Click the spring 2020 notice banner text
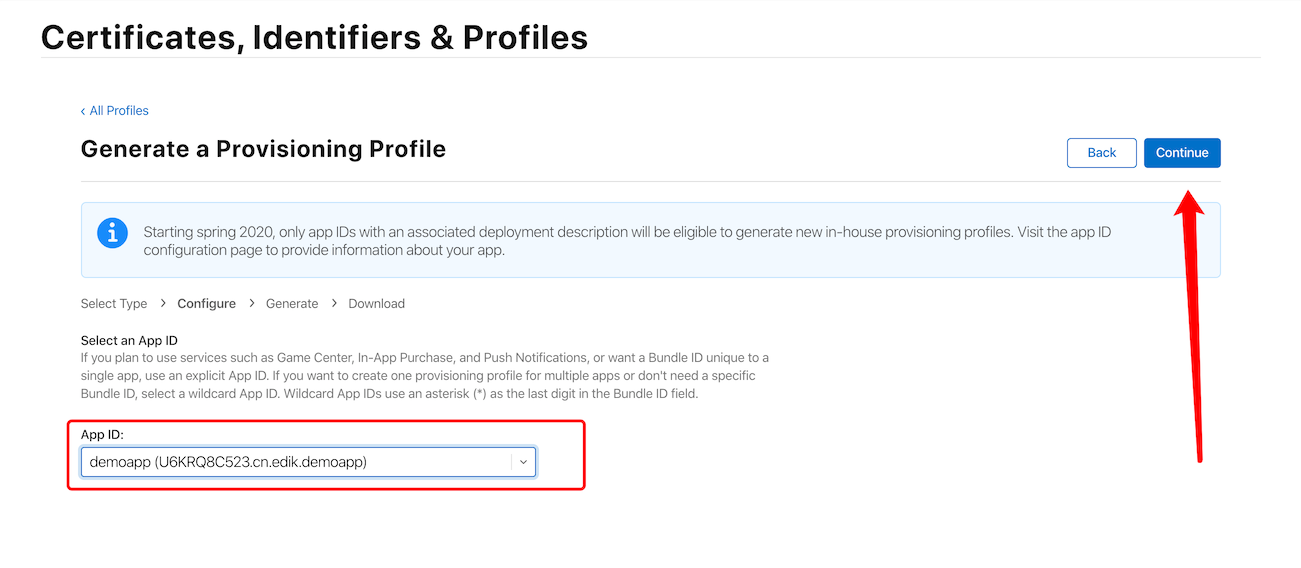Image resolution: width=1301 pixels, height=568 pixels. coord(627,241)
